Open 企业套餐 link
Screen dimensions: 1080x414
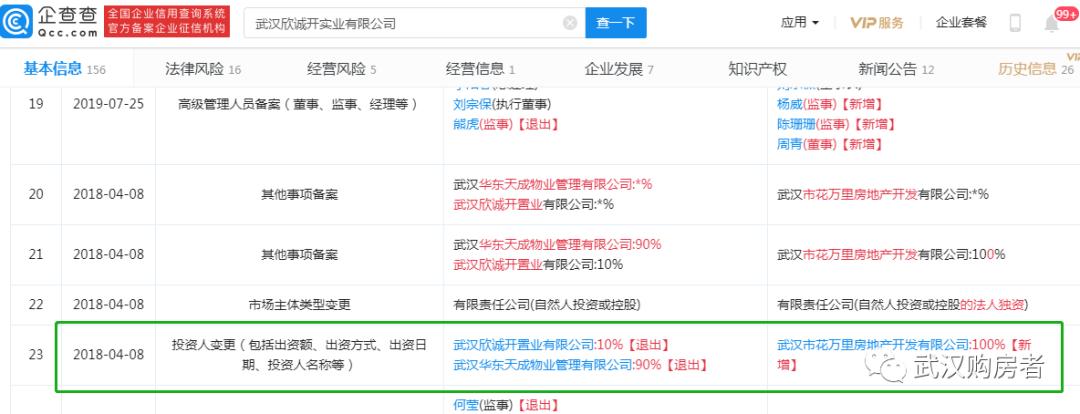[961, 23]
